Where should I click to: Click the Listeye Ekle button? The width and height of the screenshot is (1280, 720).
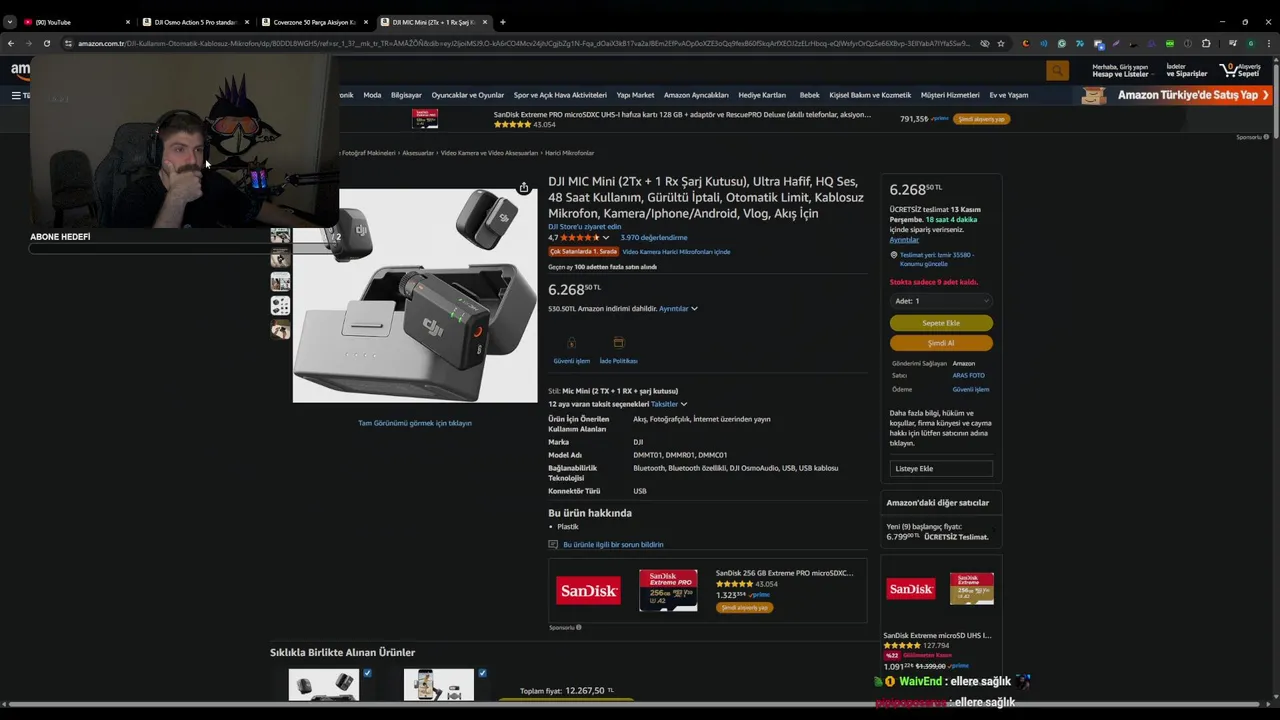pyautogui.click(x=941, y=468)
